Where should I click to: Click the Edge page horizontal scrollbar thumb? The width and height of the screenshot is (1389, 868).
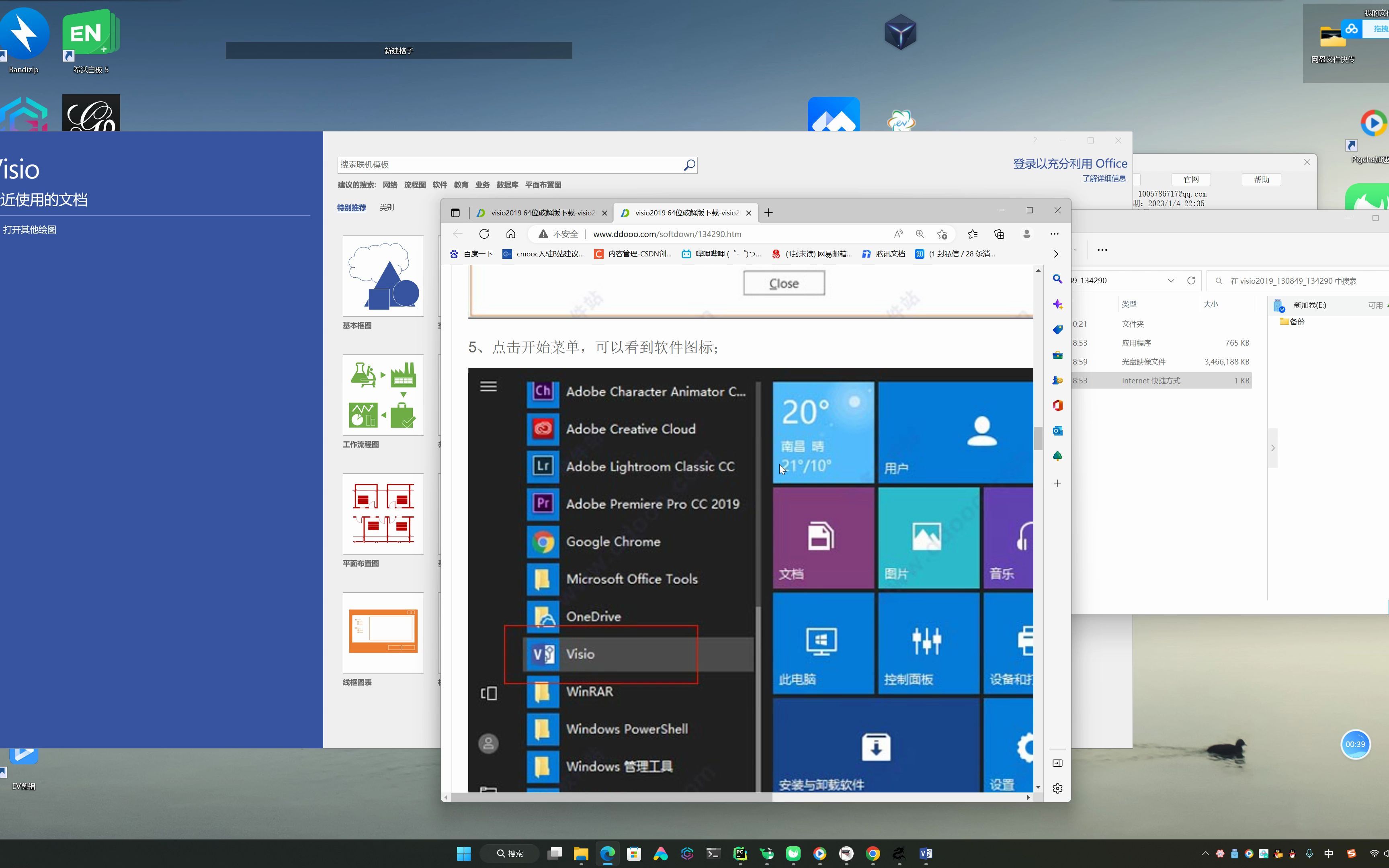pos(611,797)
